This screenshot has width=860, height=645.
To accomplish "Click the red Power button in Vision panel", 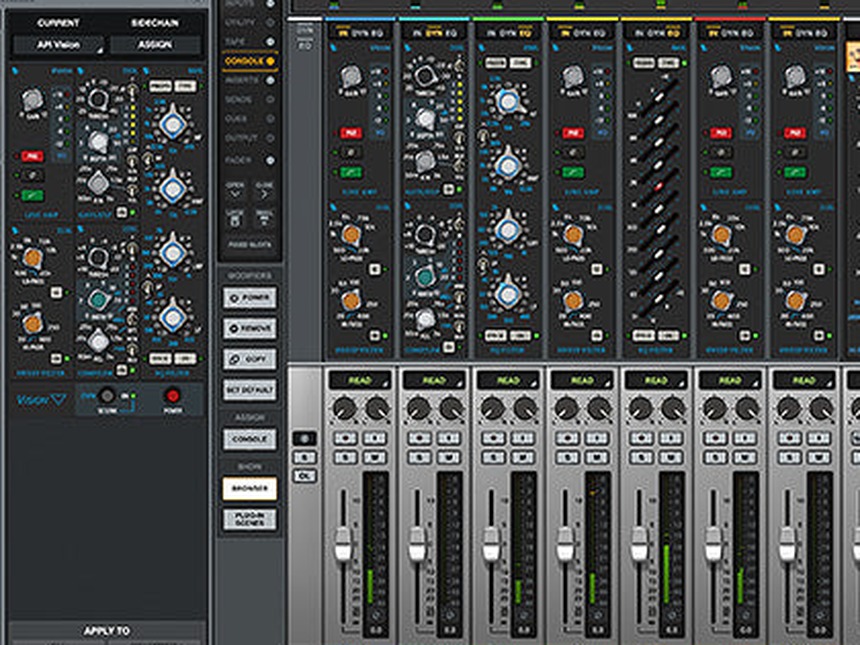I will (x=172, y=395).
